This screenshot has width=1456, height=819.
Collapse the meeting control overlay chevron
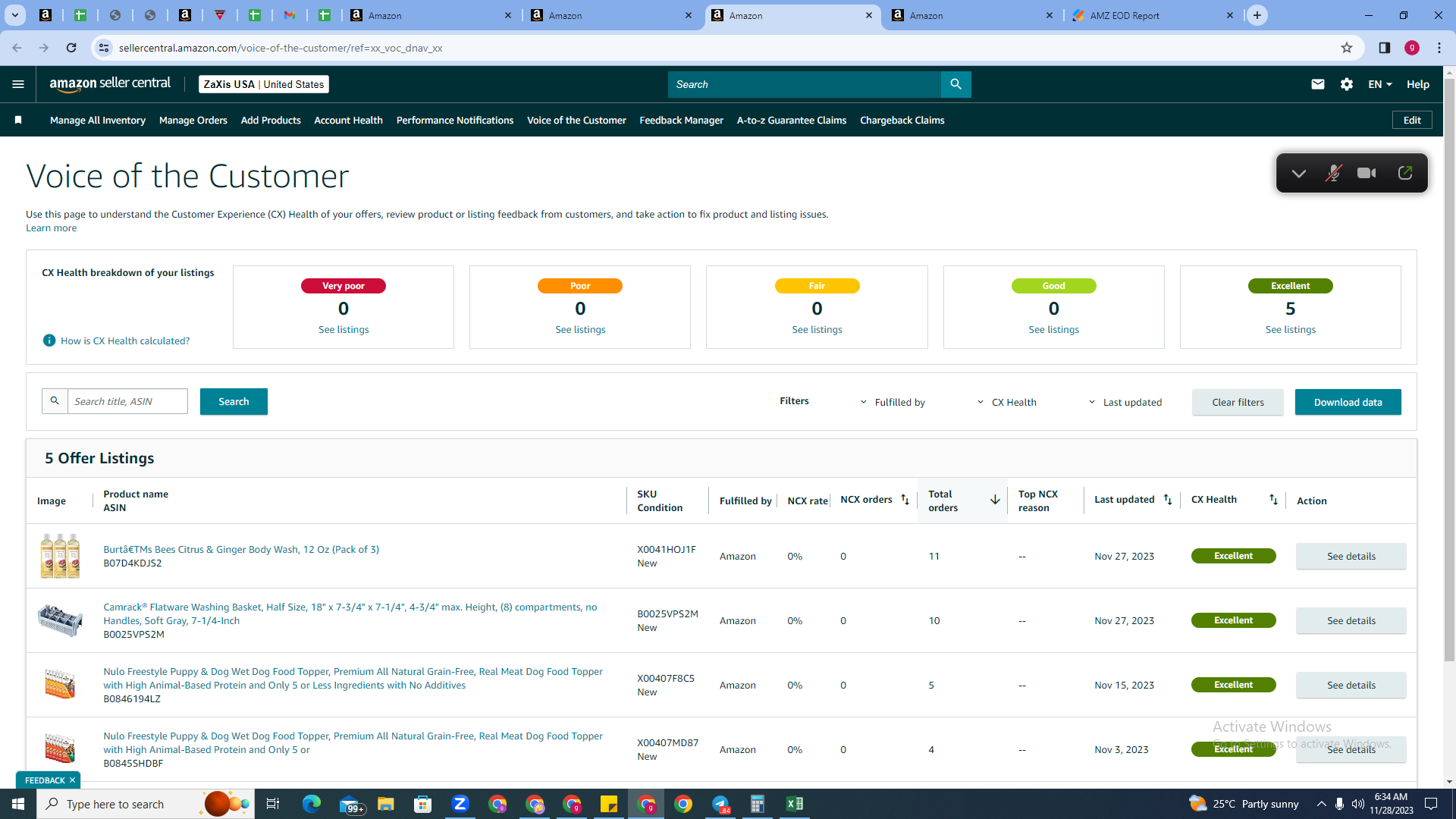pyautogui.click(x=1299, y=174)
